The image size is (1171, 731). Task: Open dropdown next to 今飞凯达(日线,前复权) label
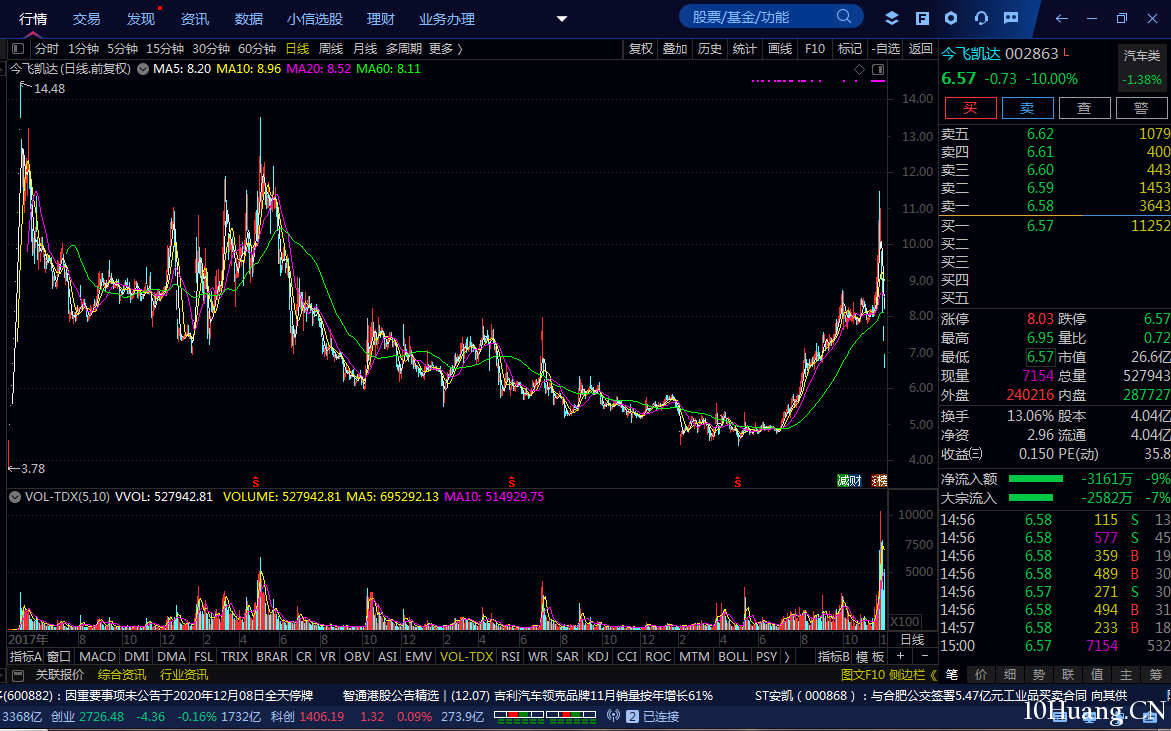pos(142,69)
